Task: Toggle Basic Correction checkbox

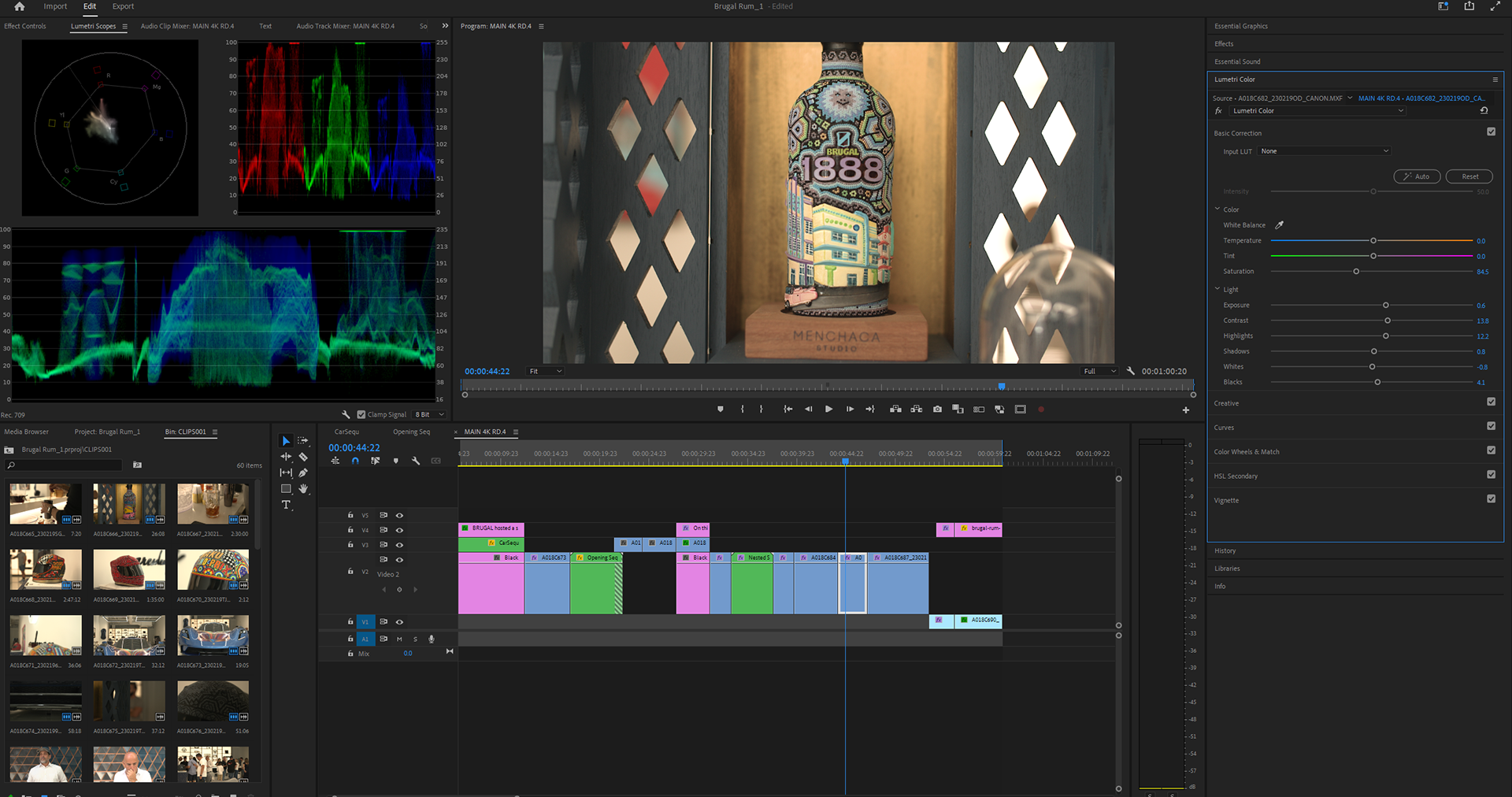Action: click(1491, 132)
